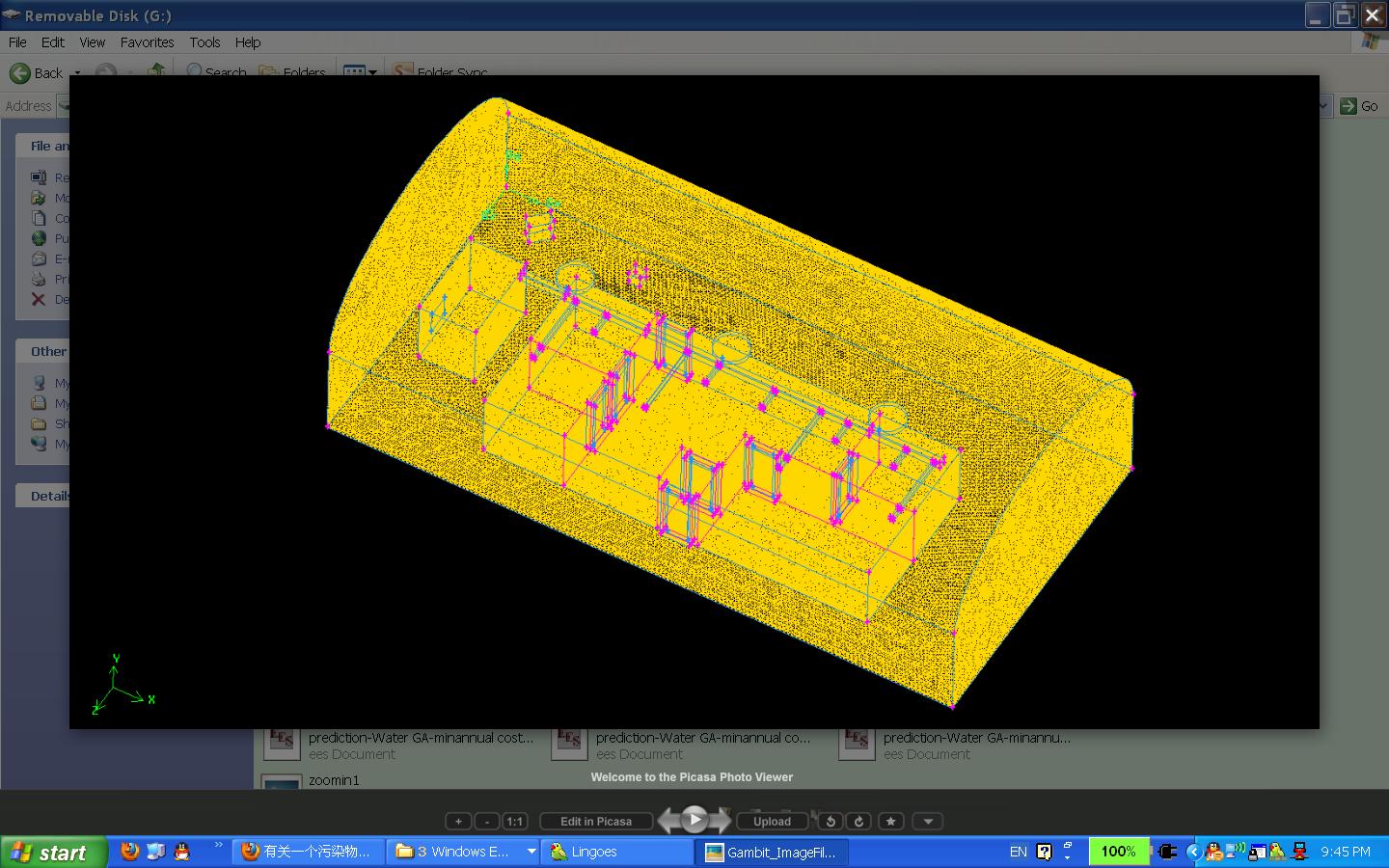Click the Firefox quick launch icon

tap(129, 852)
